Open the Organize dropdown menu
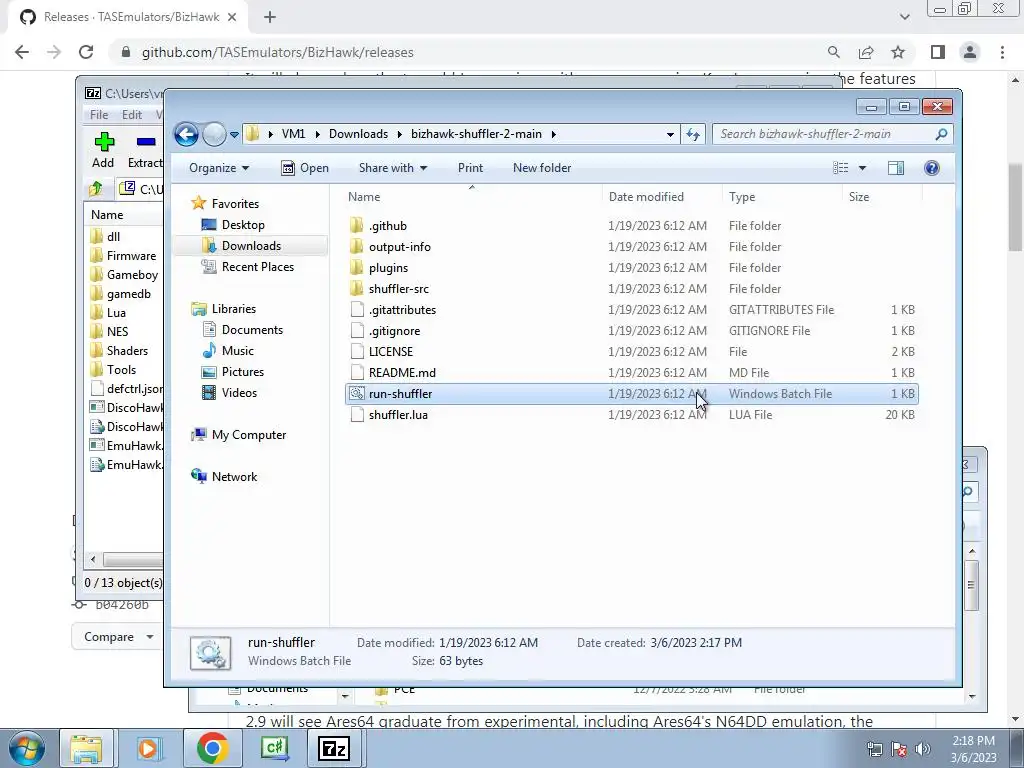The height and width of the screenshot is (768, 1024). coord(219,168)
